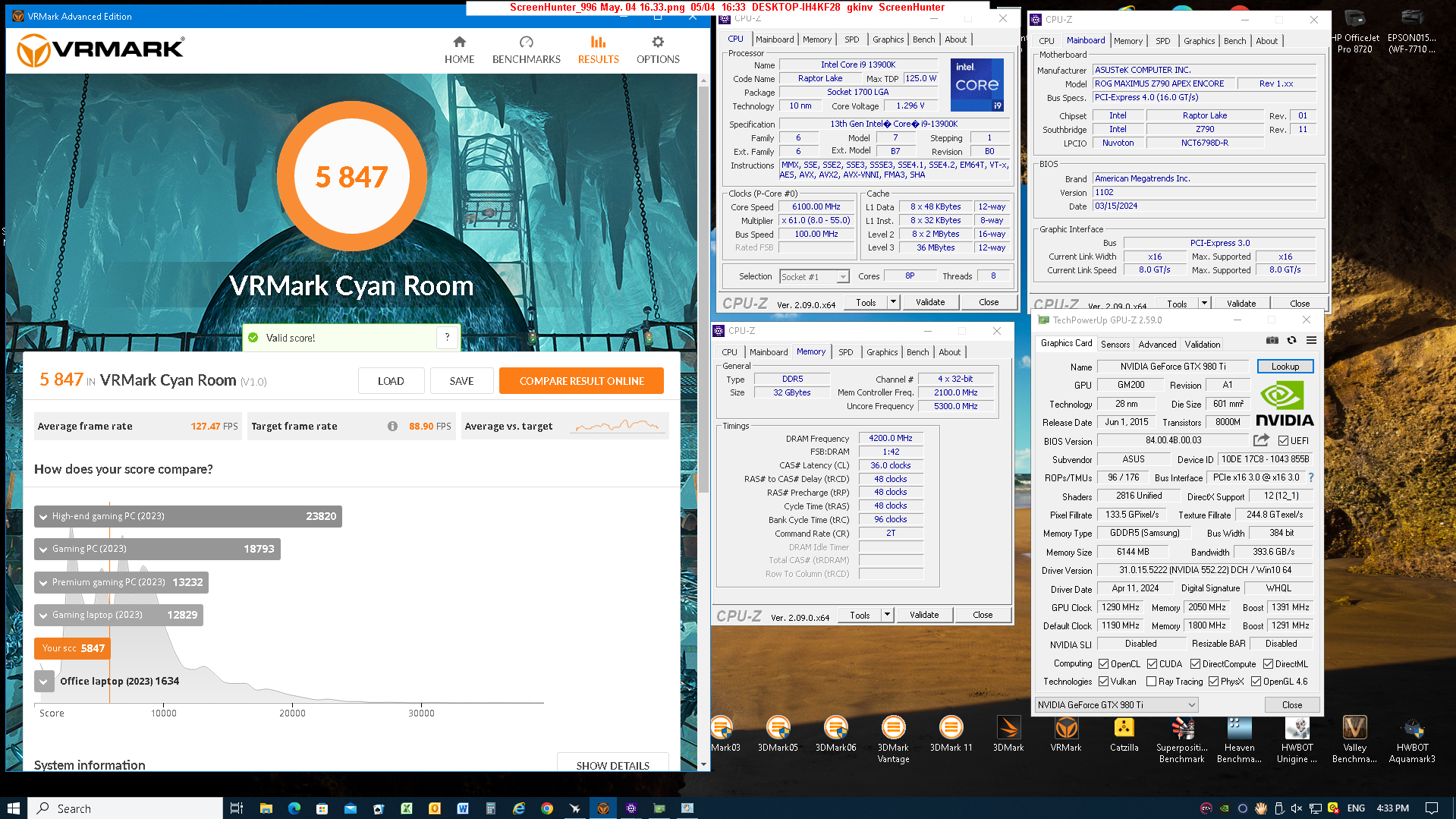
Task: Click the Bus Interface question mark in GPU-Z
Action: [1310, 477]
